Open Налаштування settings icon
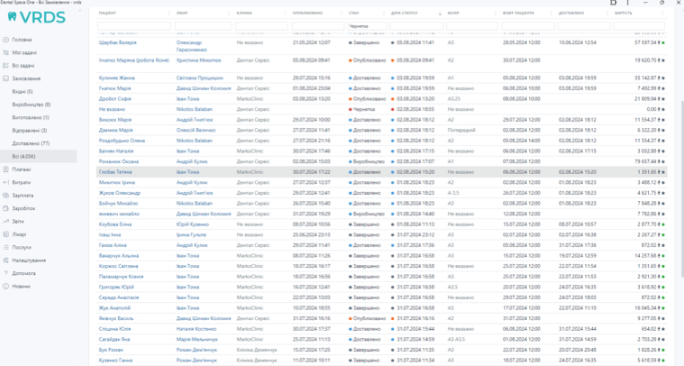 pos(6,260)
